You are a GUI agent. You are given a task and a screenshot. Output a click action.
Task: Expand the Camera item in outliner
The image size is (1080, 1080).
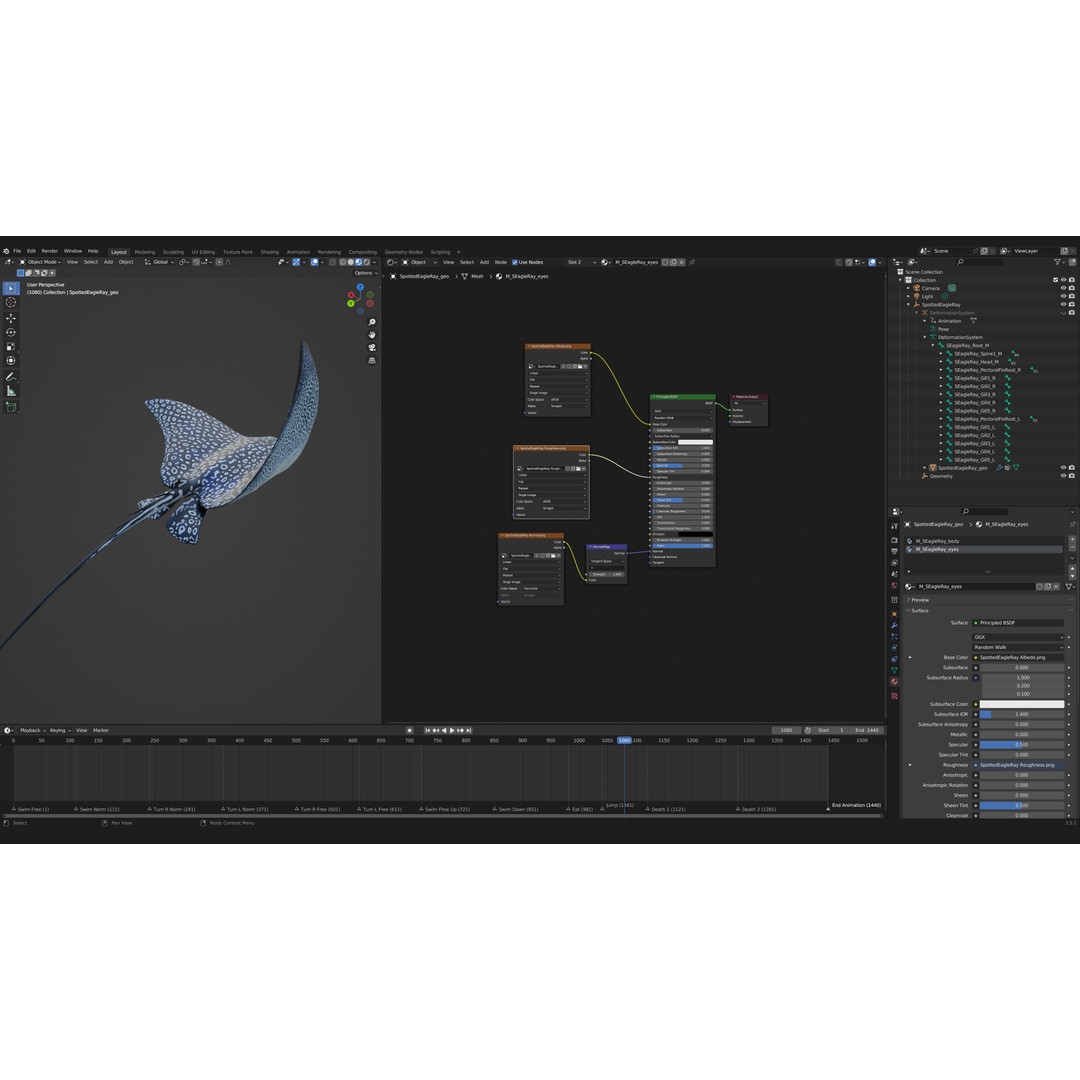point(908,289)
